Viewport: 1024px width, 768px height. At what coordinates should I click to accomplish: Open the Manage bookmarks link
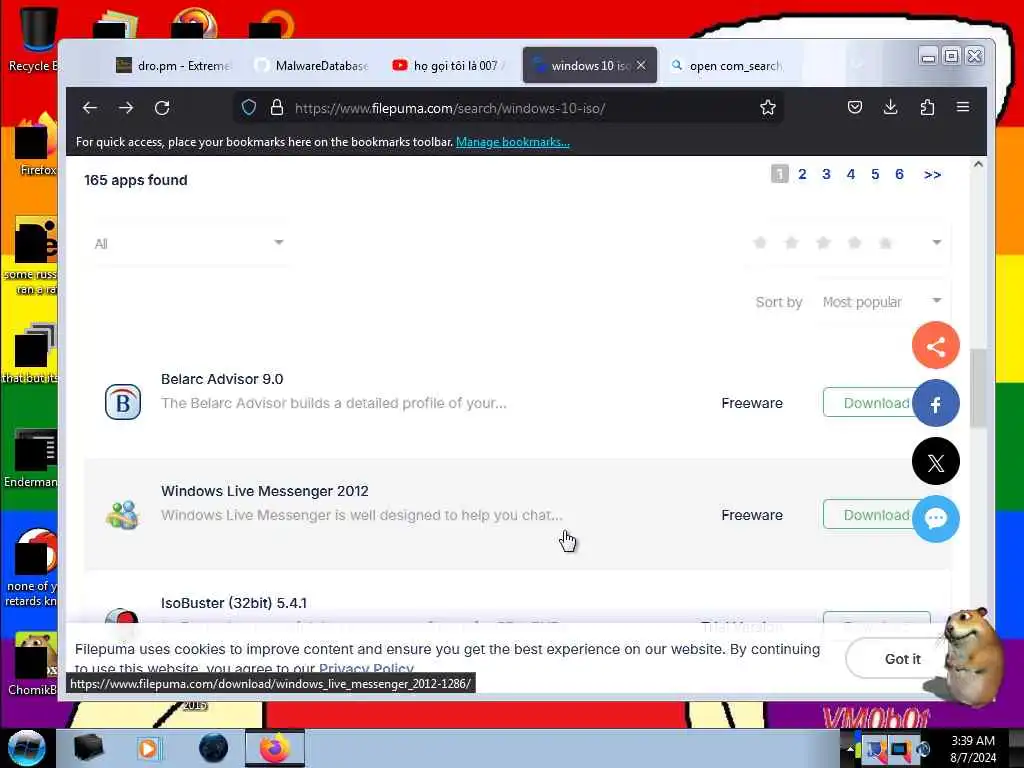(513, 142)
